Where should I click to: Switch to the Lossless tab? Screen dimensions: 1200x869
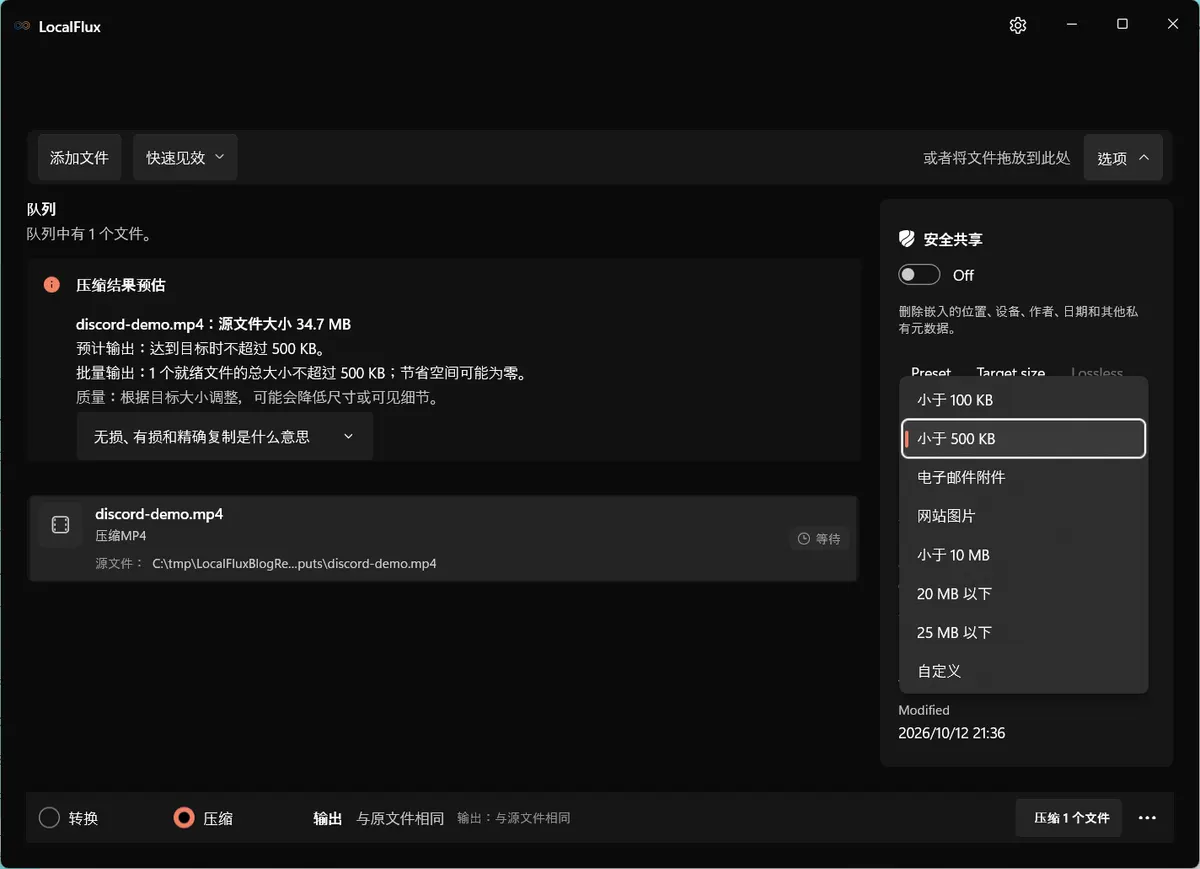click(1097, 371)
